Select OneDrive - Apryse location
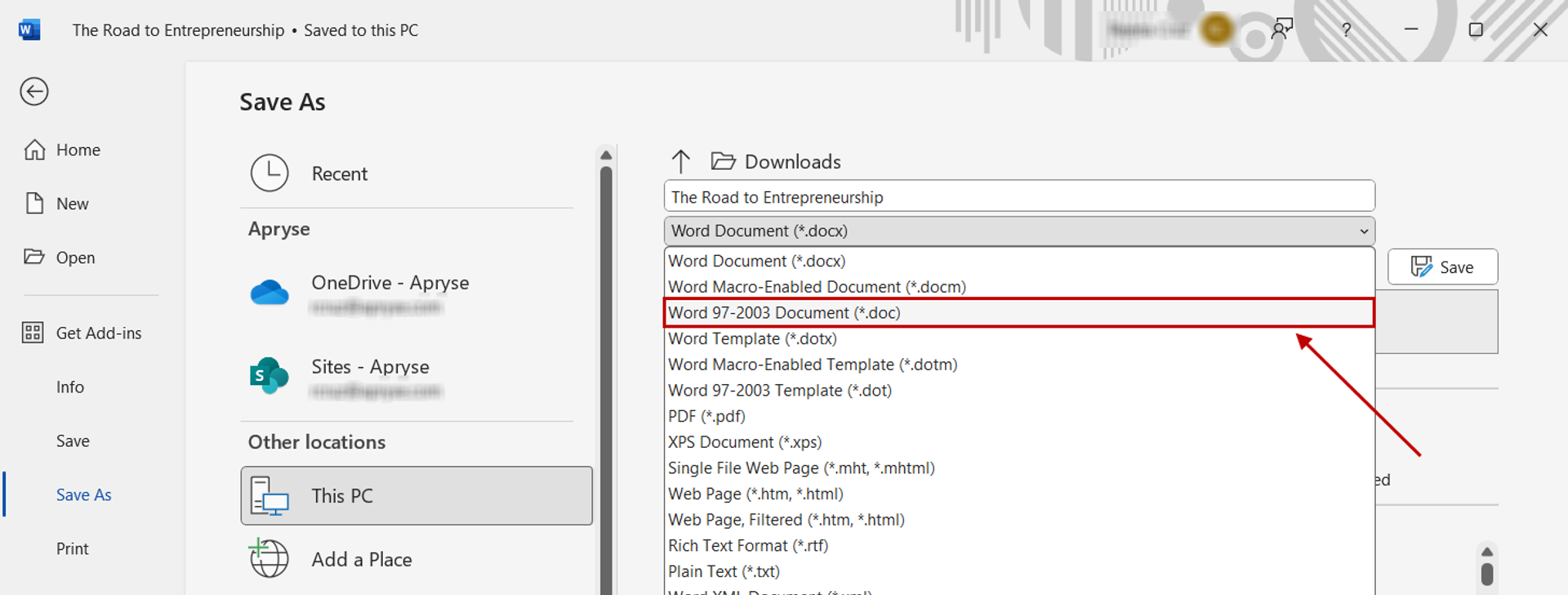 pyautogui.click(x=416, y=293)
